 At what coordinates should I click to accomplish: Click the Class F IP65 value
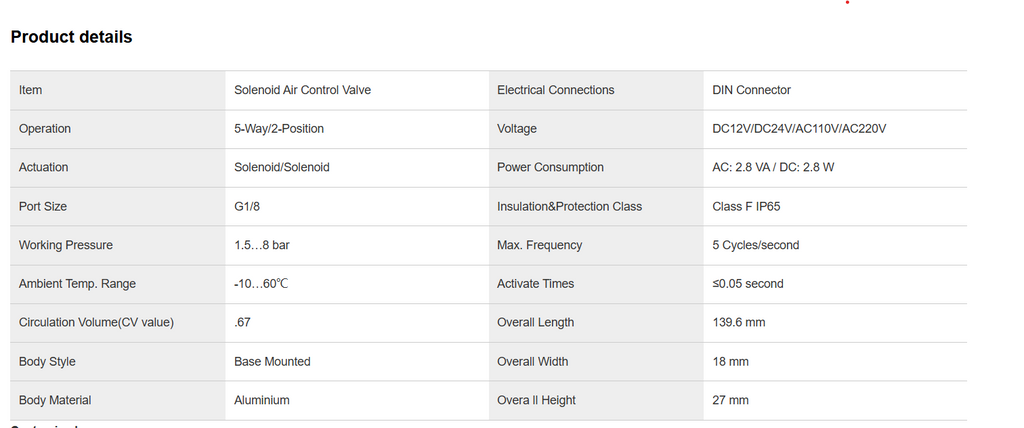click(x=748, y=206)
